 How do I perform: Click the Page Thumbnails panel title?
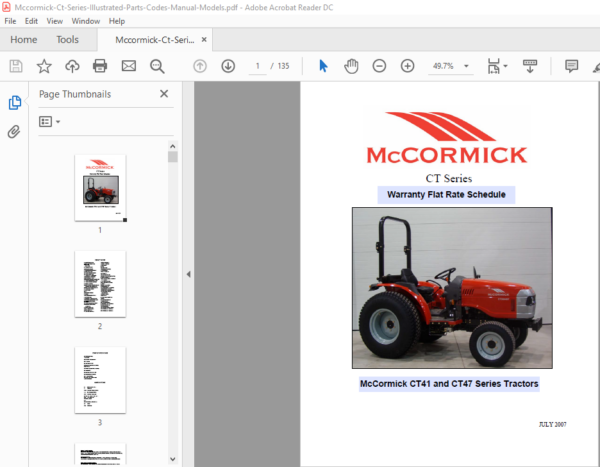click(75, 94)
